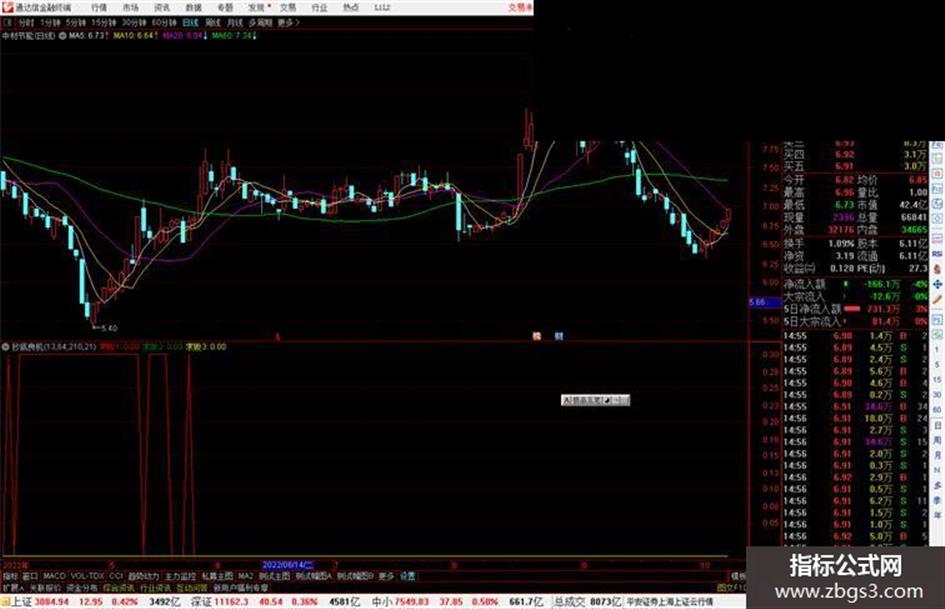Screen dimensions: 945x609
Task: Select the 主力监控 indicator tab
Action: click(x=180, y=576)
